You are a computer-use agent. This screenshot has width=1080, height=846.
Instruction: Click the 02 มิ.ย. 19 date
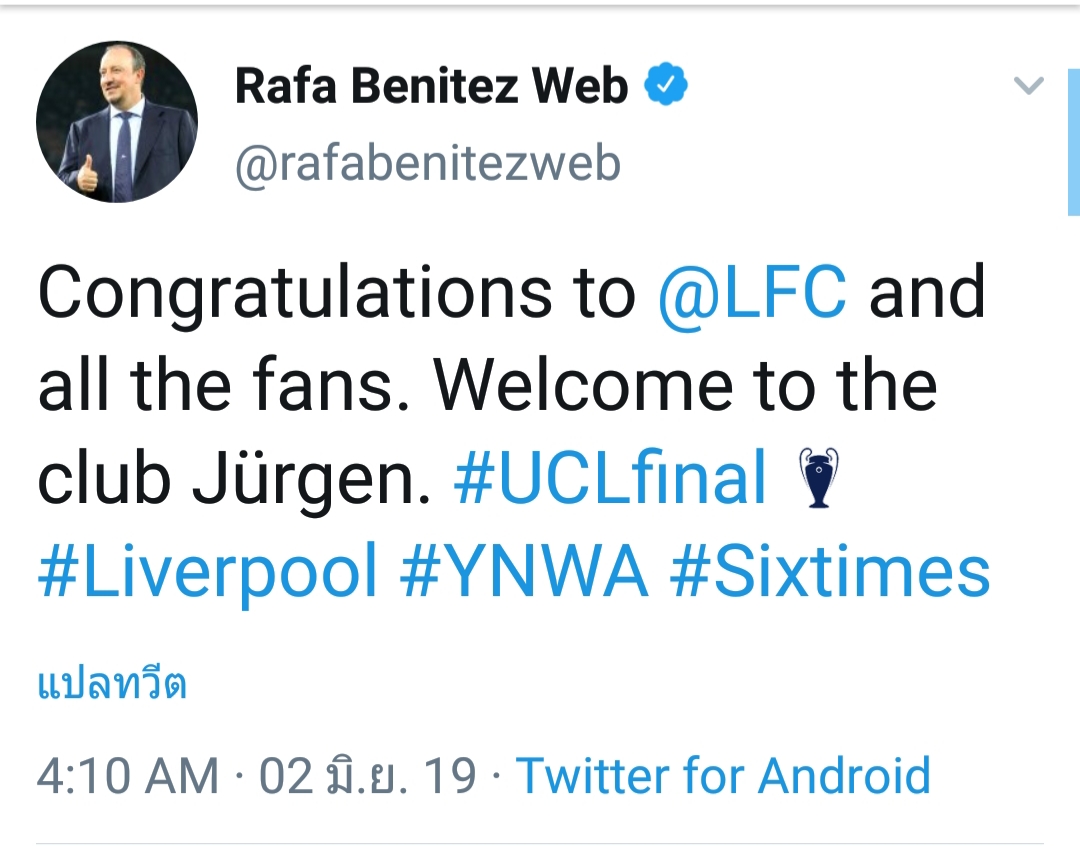pos(368,776)
